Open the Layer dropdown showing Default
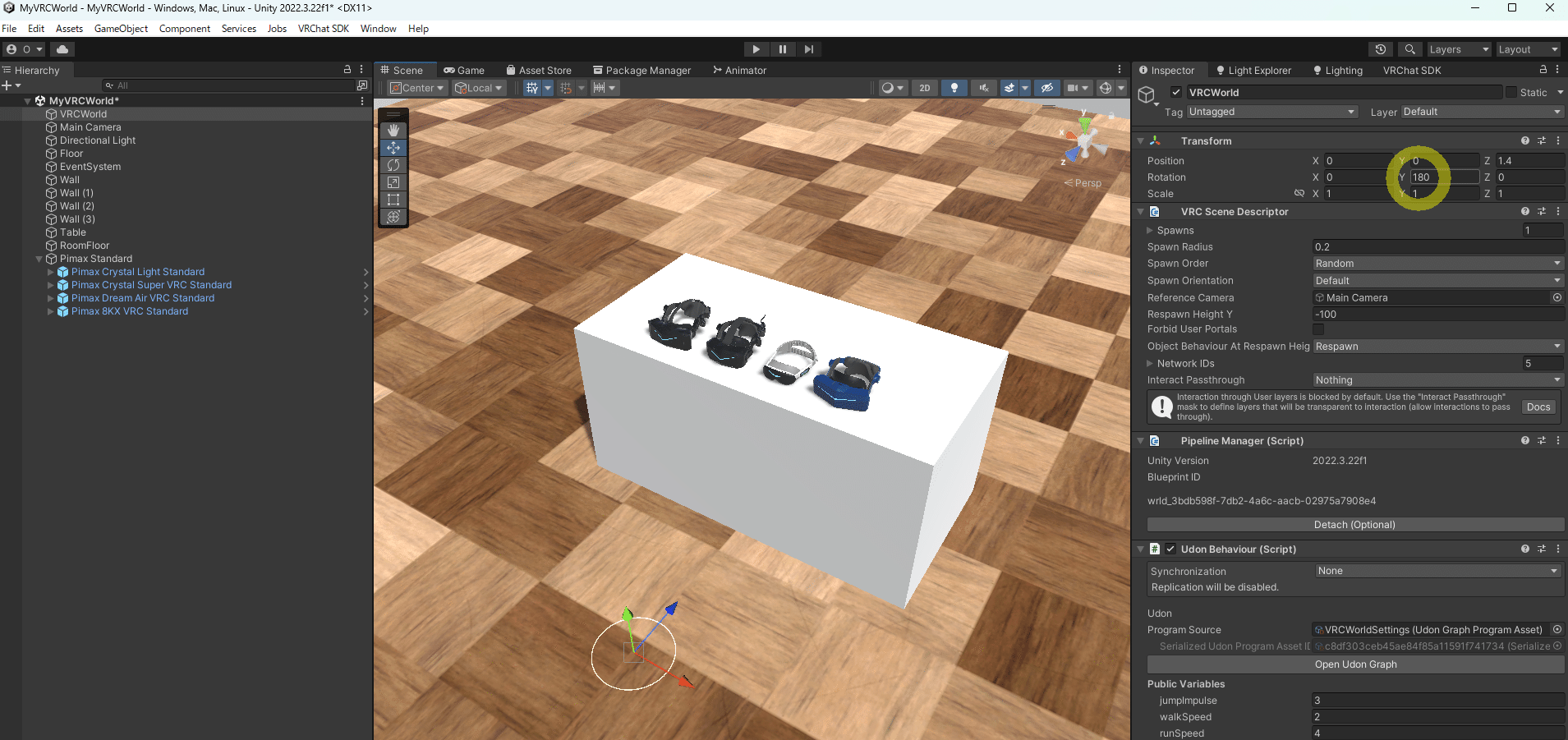 [1483, 112]
